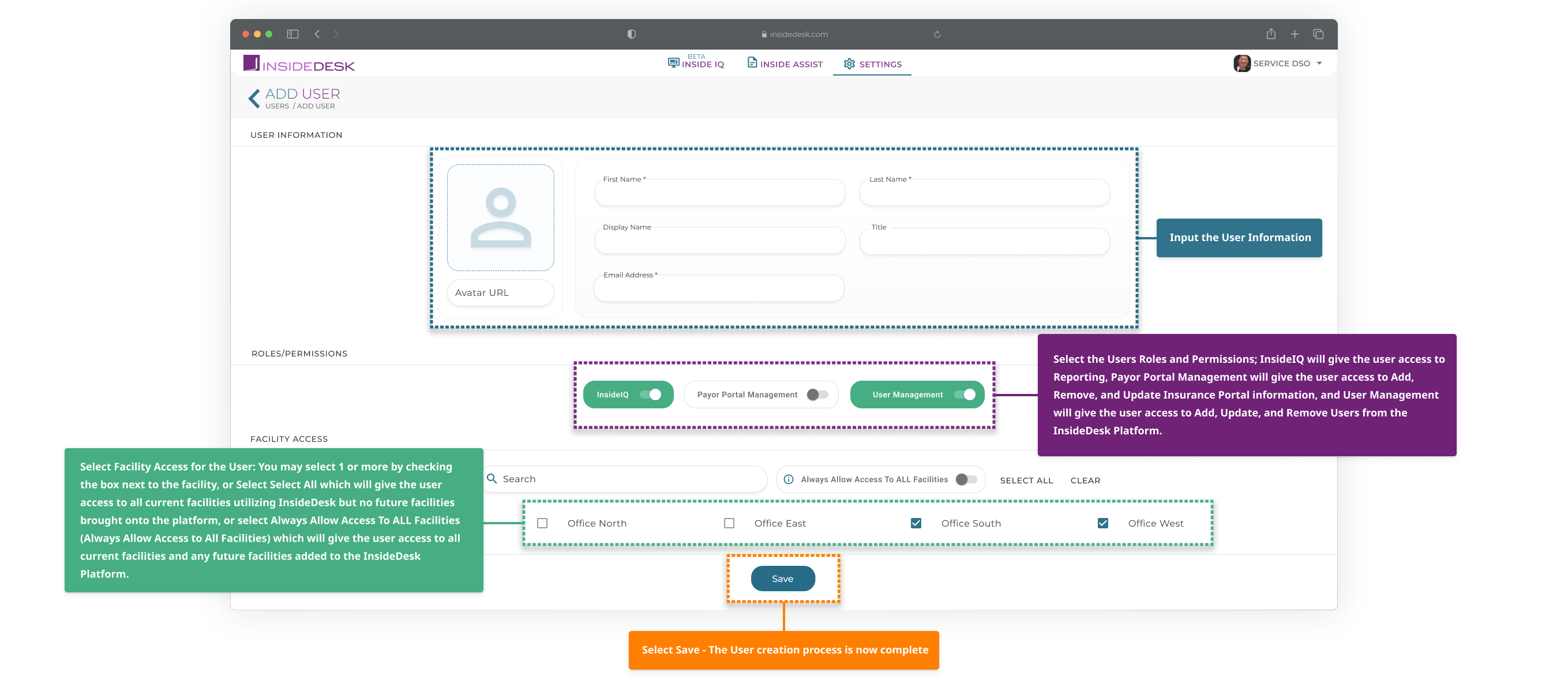Open the SERVICE DSO dropdown
The image size is (1568, 691).
point(1318,63)
